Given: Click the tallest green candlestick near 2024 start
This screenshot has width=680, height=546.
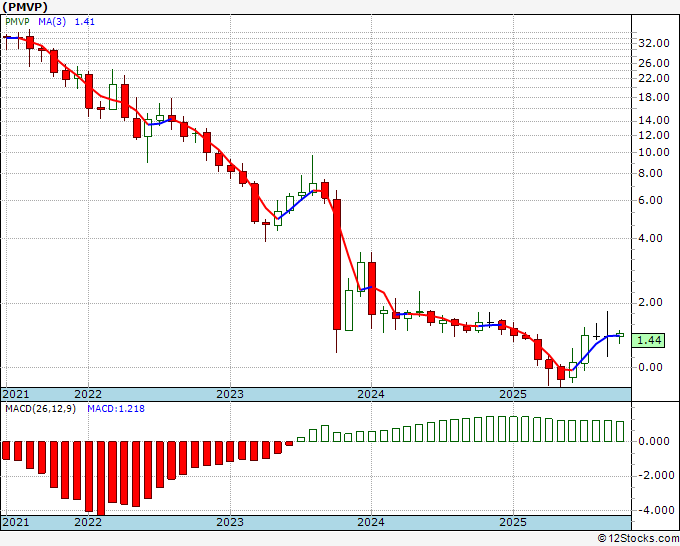Looking at the screenshot, I should (349, 311).
